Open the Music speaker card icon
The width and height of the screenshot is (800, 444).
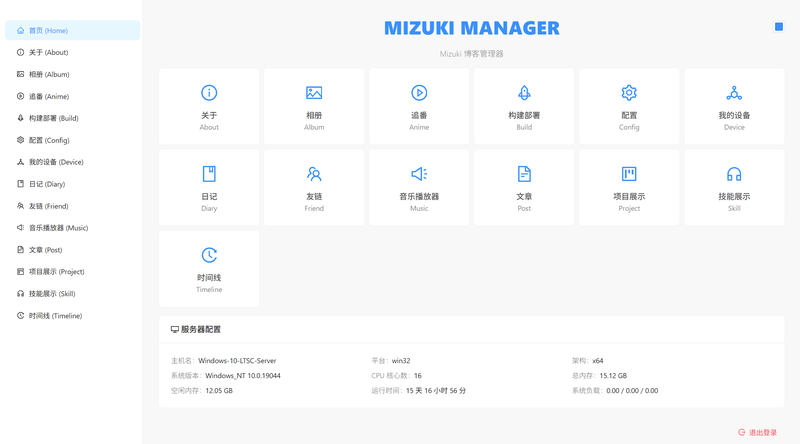pyautogui.click(x=419, y=174)
